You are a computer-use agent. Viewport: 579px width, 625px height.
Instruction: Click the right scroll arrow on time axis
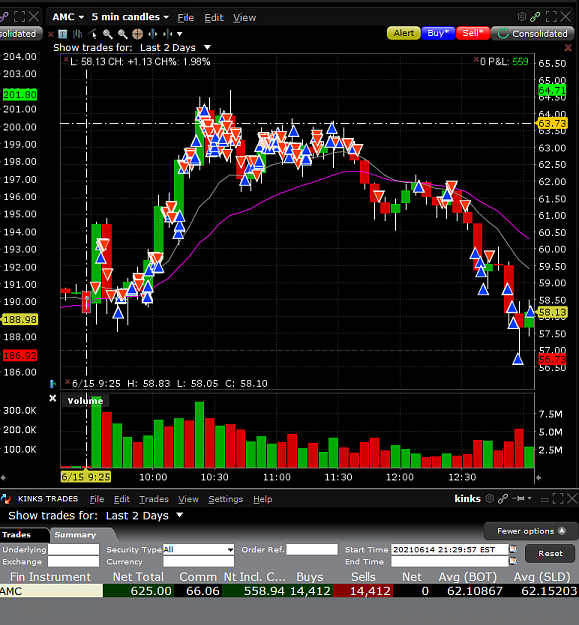[538, 477]
